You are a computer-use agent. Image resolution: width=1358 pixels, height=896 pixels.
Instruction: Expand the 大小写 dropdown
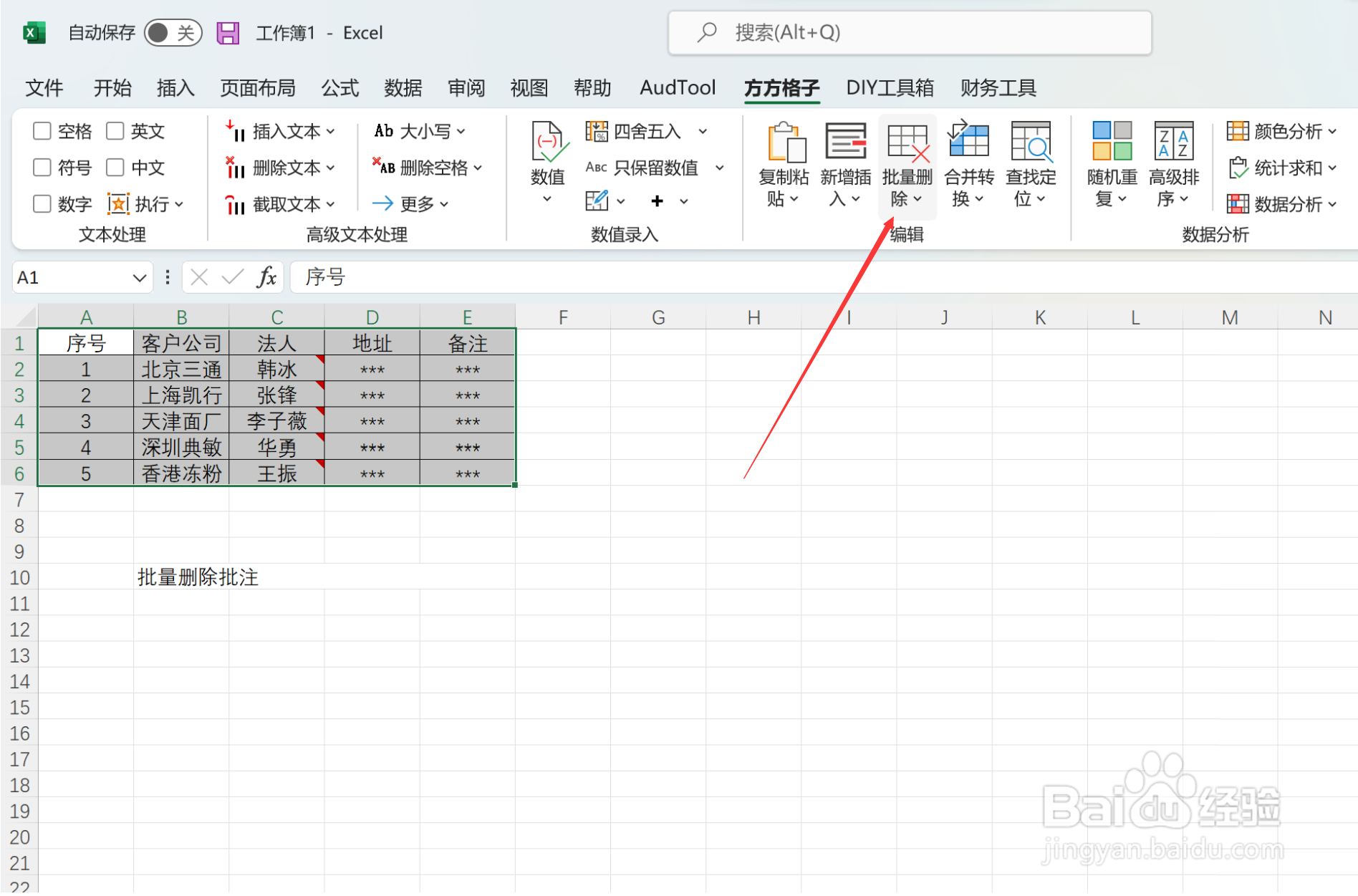click(x=461, y=132)
